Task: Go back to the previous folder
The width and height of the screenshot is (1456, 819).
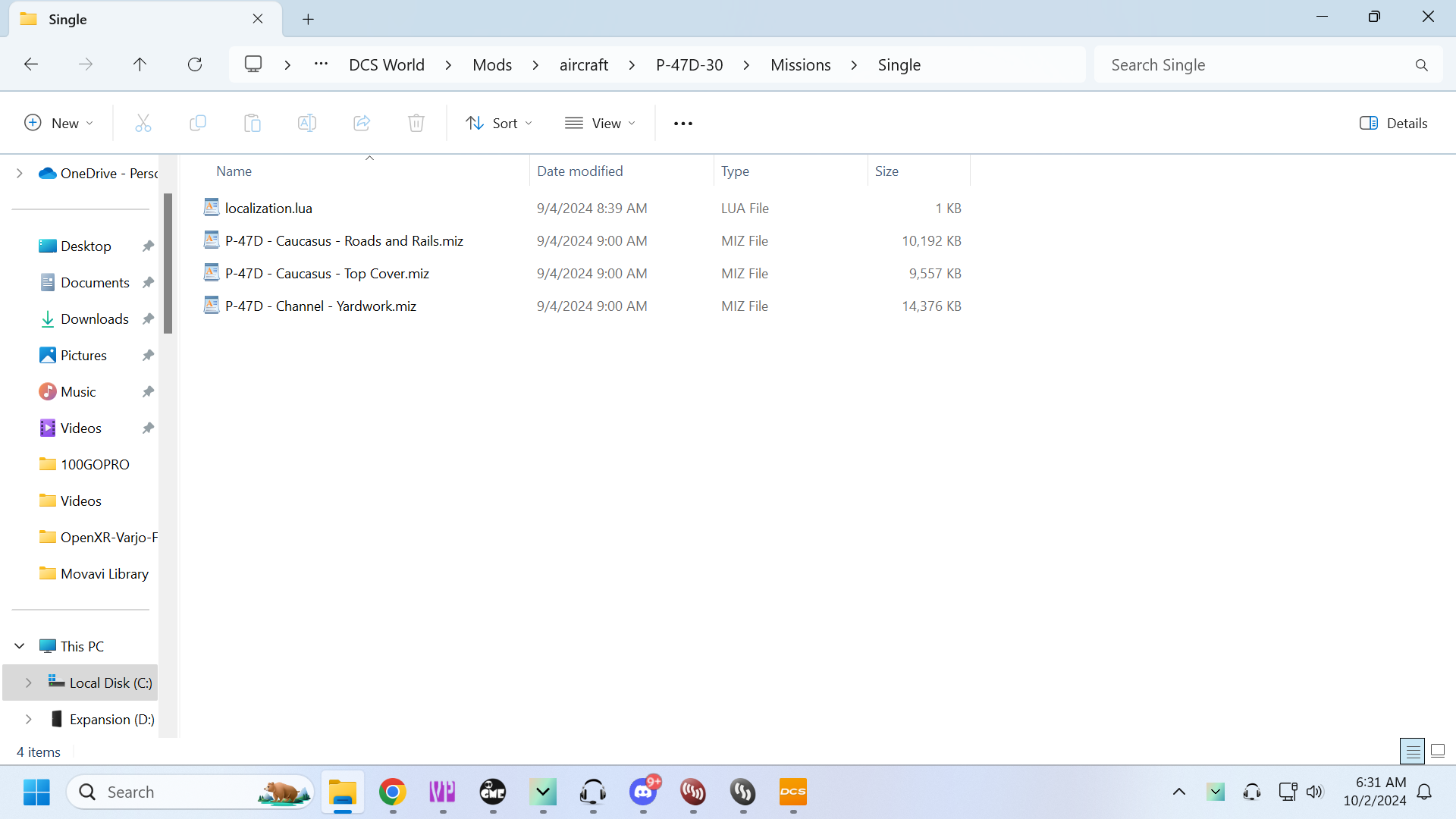Action: tap(31, 64)
